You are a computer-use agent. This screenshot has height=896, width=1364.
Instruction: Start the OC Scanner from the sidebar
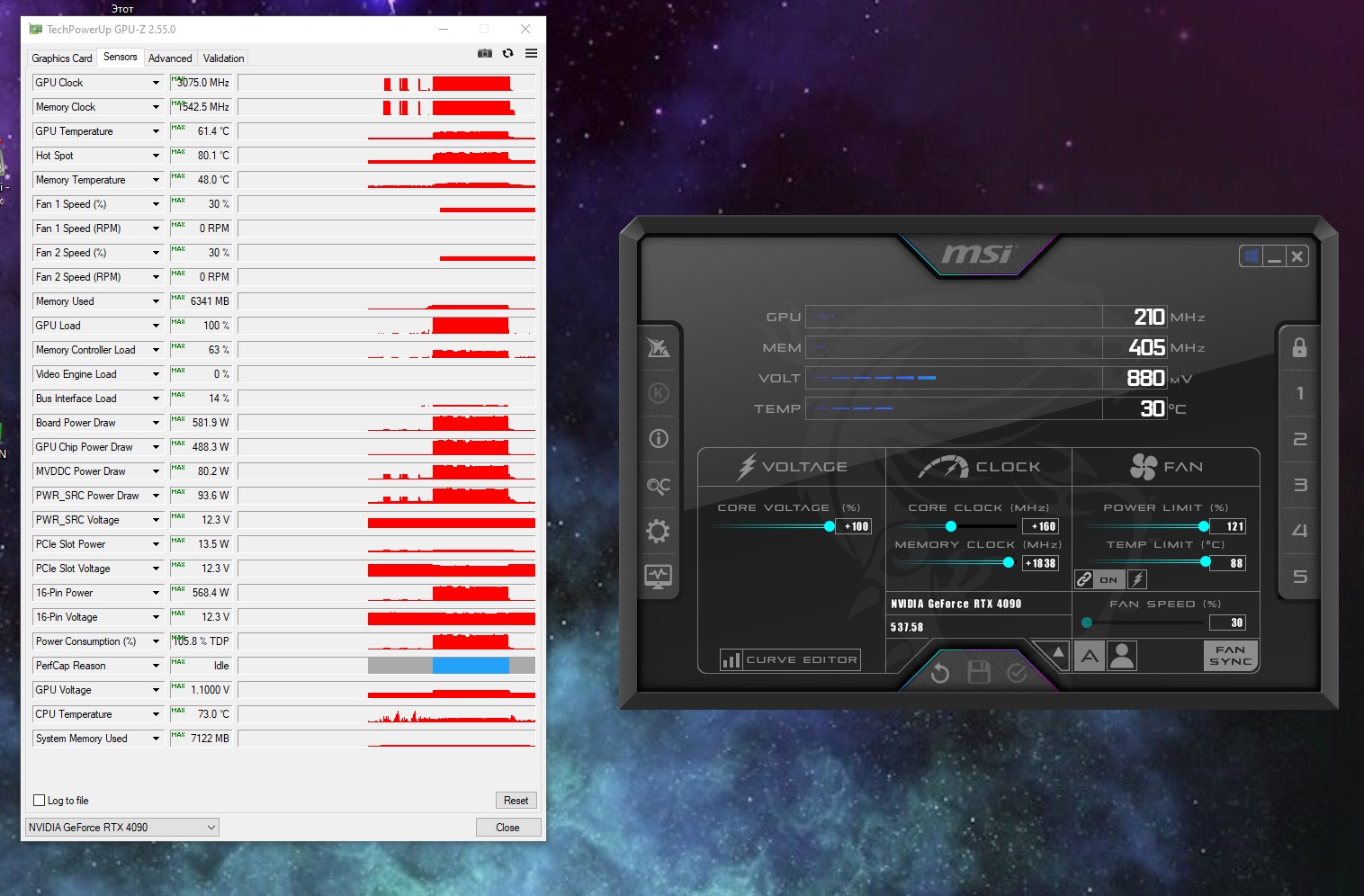pos(659,486)
